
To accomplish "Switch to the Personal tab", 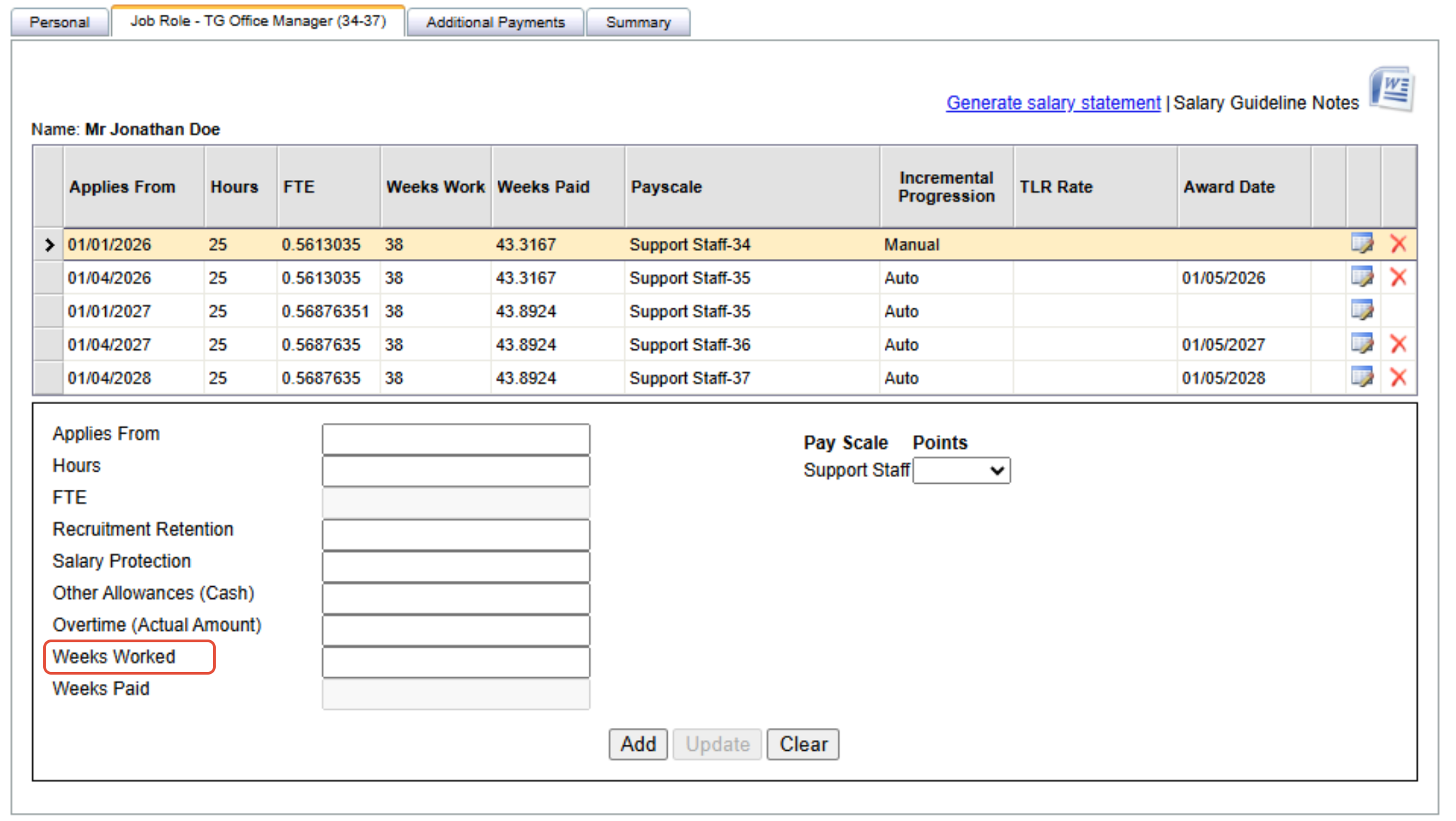I will [59, 22].
